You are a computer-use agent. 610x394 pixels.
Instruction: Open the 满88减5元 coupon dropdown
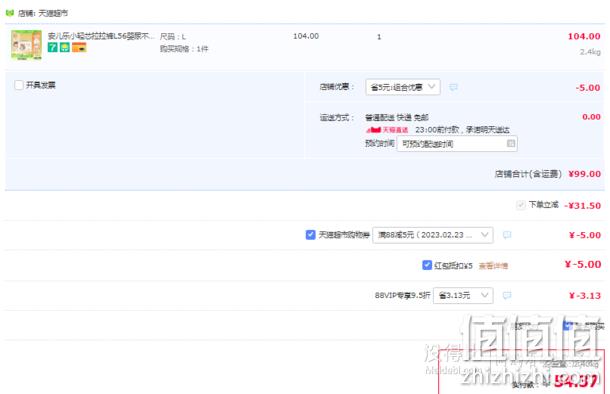(433, 235)
